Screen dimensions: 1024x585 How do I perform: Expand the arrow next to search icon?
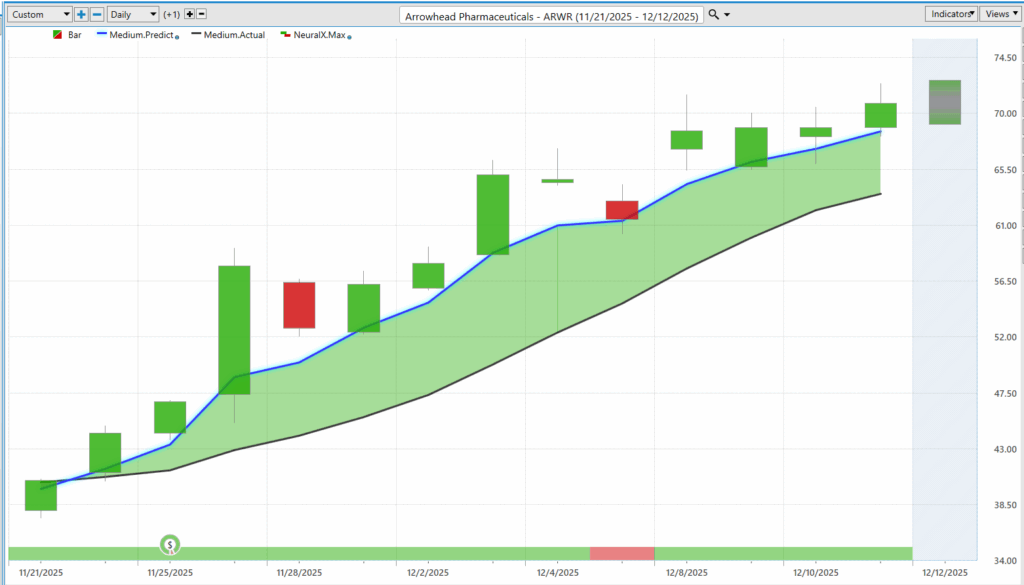click(727, 15)
